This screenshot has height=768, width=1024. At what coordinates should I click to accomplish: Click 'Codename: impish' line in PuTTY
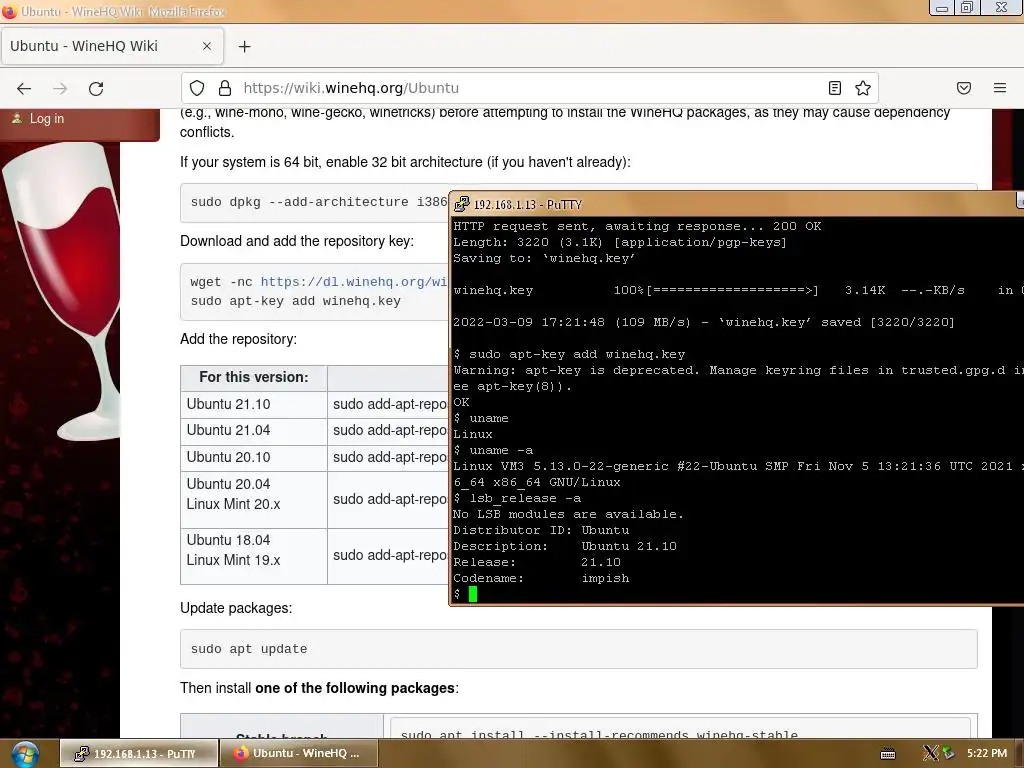[x=541, y=579]
